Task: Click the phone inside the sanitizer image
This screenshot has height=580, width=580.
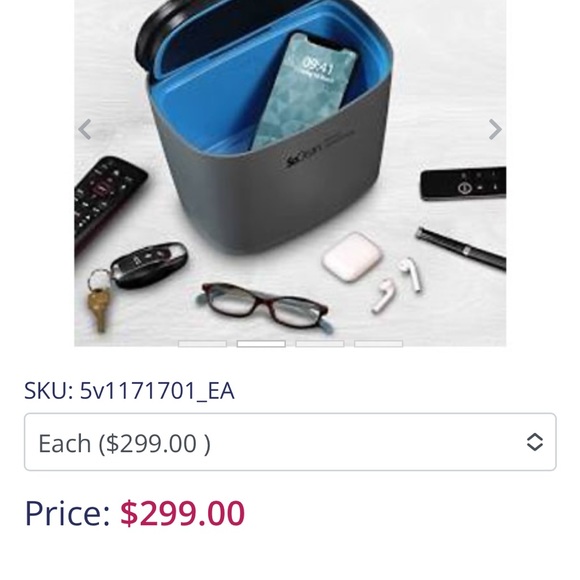Action: click(x=303, y=91)
